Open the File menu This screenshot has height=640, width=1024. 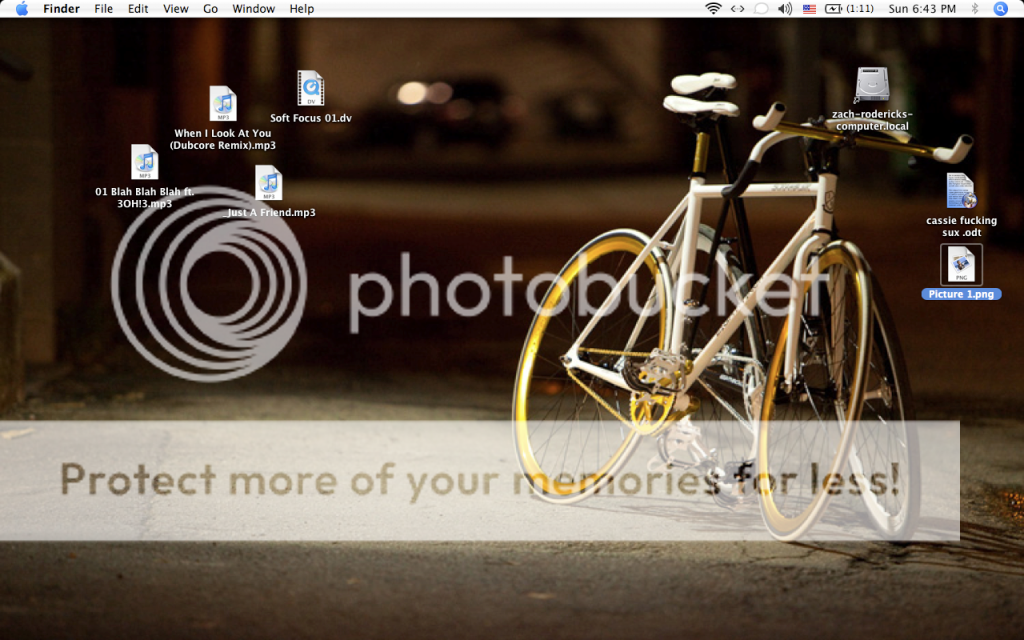coord(103,9)
